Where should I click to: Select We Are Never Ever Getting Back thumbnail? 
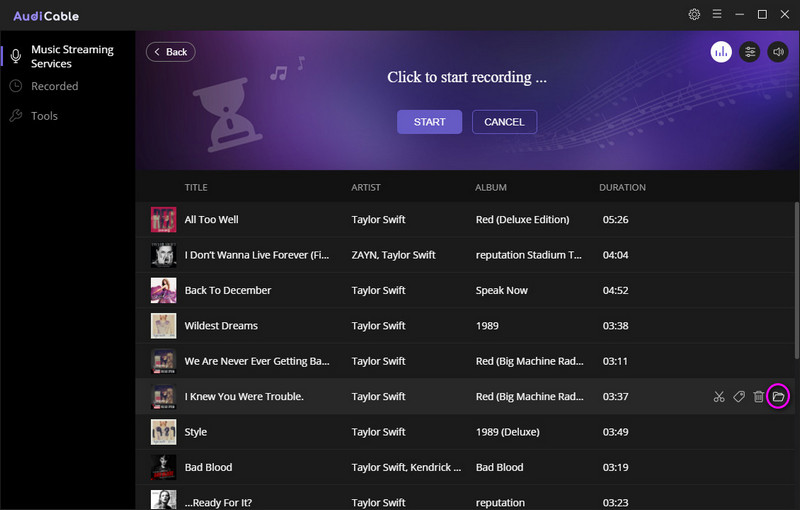(x=163, y=361)
